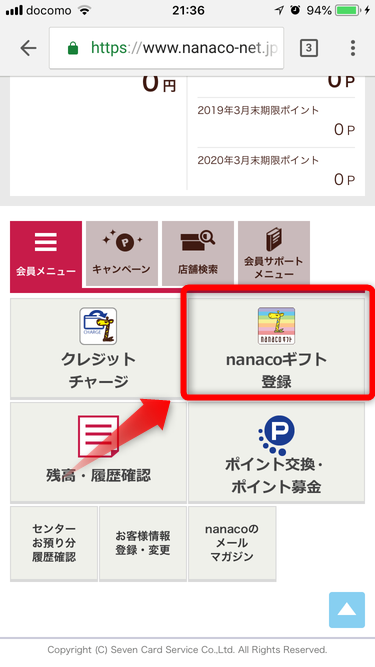Tap the nanacoギフト rainbow giraffe icon

tap(276, 326)
